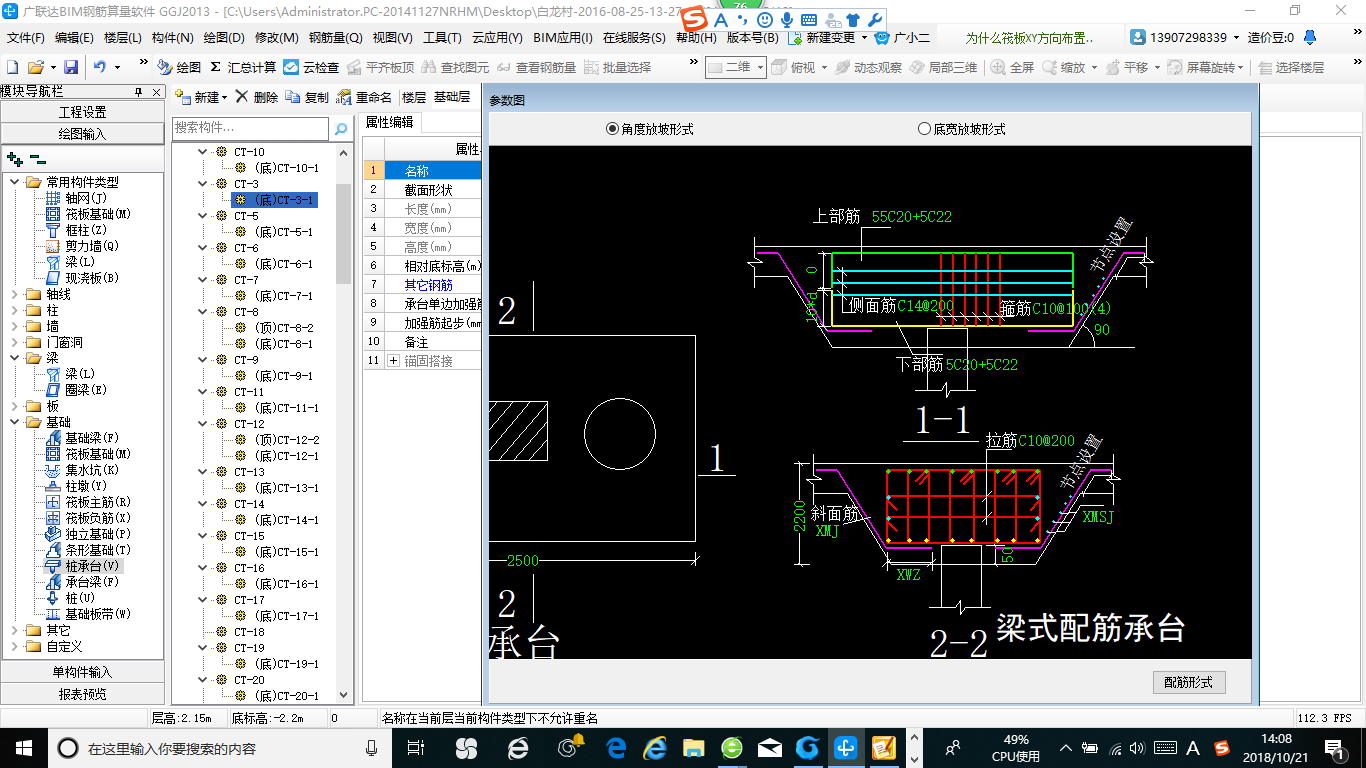Collapse the CT-12 node in component list
Screen dimensions: 1366x768
click(203, 424)
